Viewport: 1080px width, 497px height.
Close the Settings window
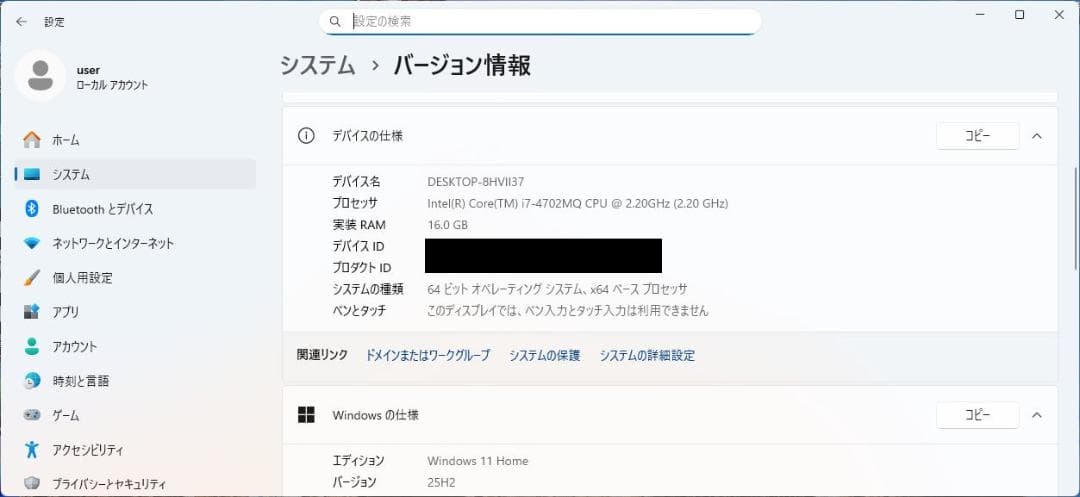1059,14
